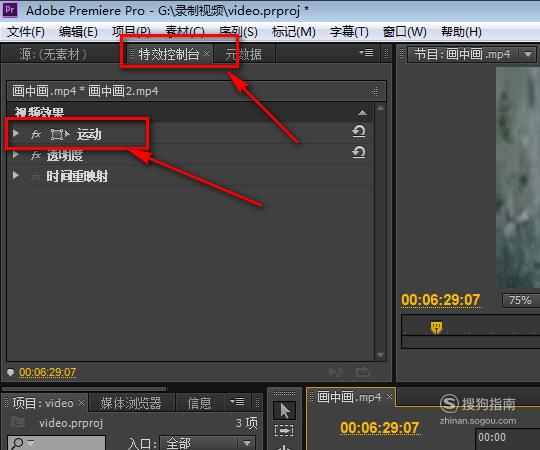Open the 标记(M) menu
Screen dimensions: 540x450
(x=293, y=32)
